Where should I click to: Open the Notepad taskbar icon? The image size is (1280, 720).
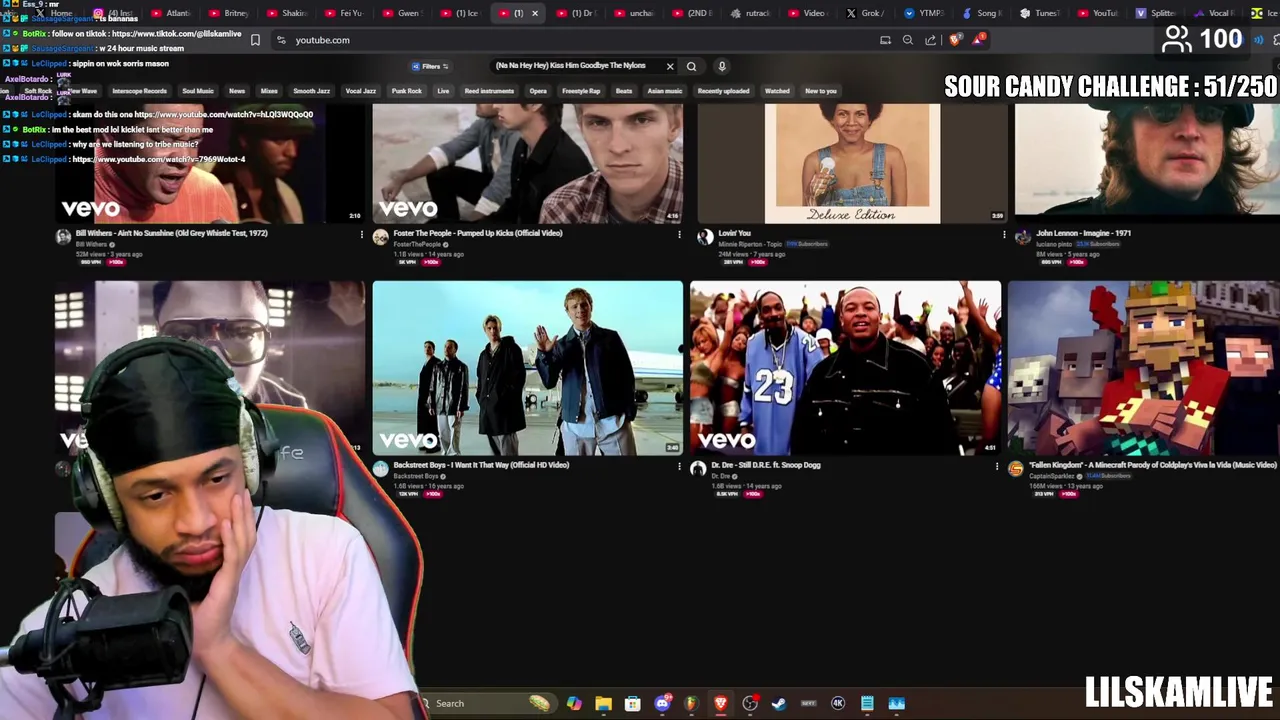tap(867, 703)
